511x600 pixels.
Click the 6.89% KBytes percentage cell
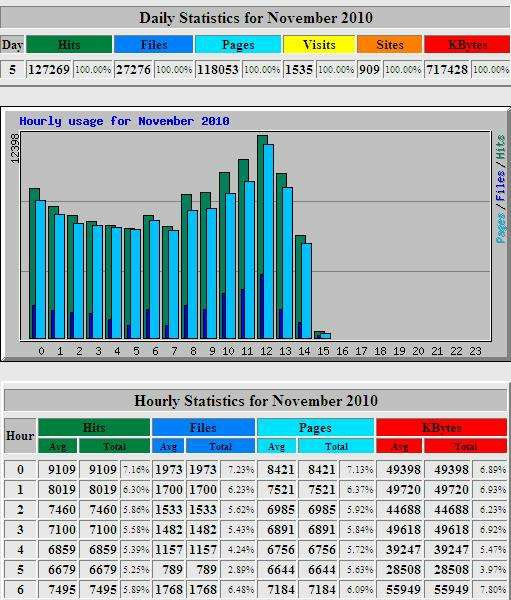(491, 470)
